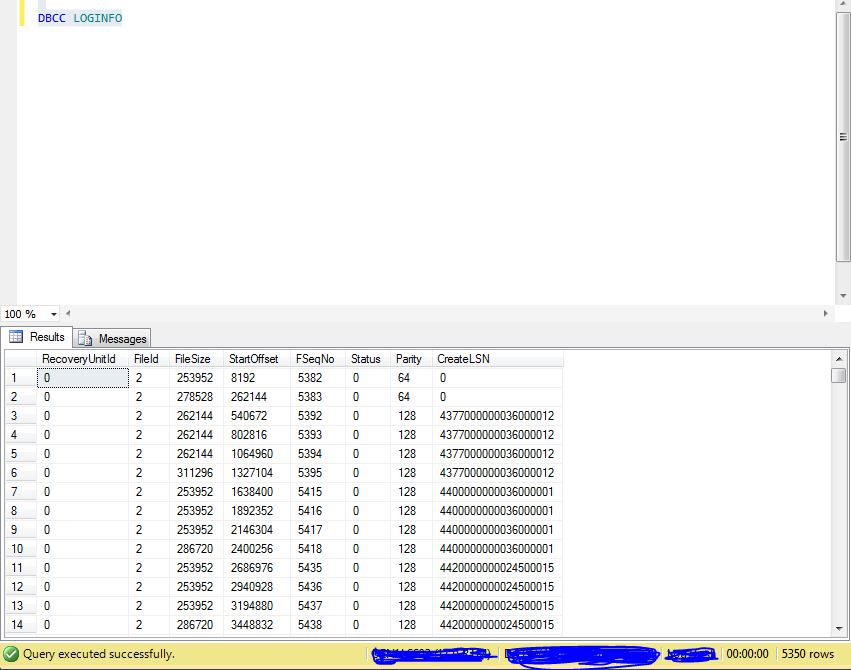Image resolution: width=851 pixels, height=670 pixels.
Task: Click the 5350 rows status indicator
Action: tap(809, 653)
